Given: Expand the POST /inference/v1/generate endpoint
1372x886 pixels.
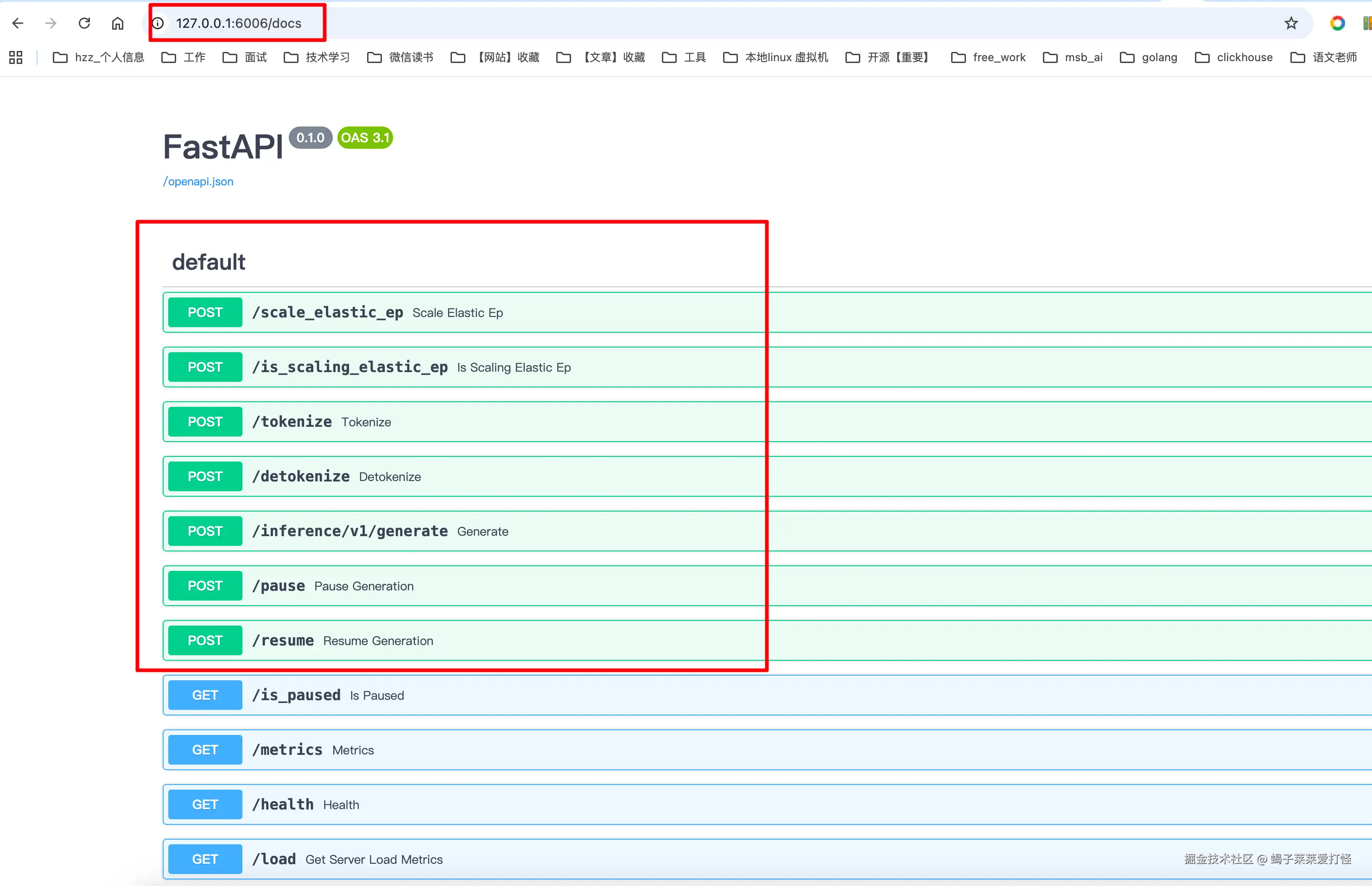Looking at the screenshot, I should coord(767,531).
